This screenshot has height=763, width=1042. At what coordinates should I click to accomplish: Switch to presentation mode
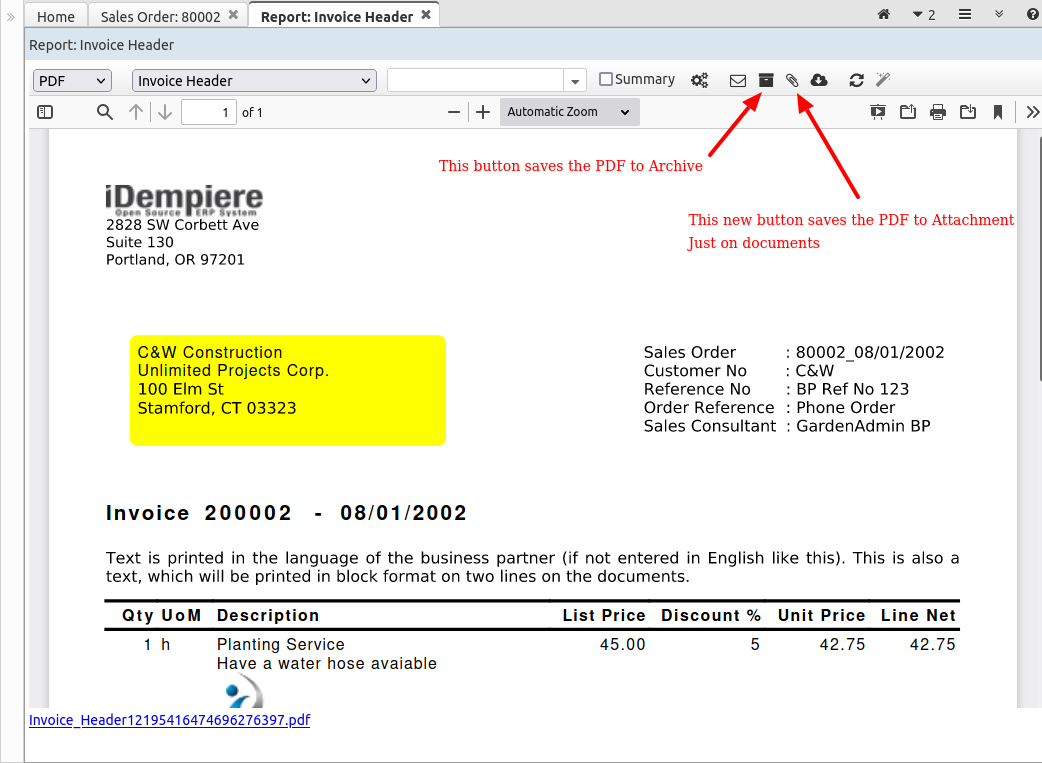(878, 112)
